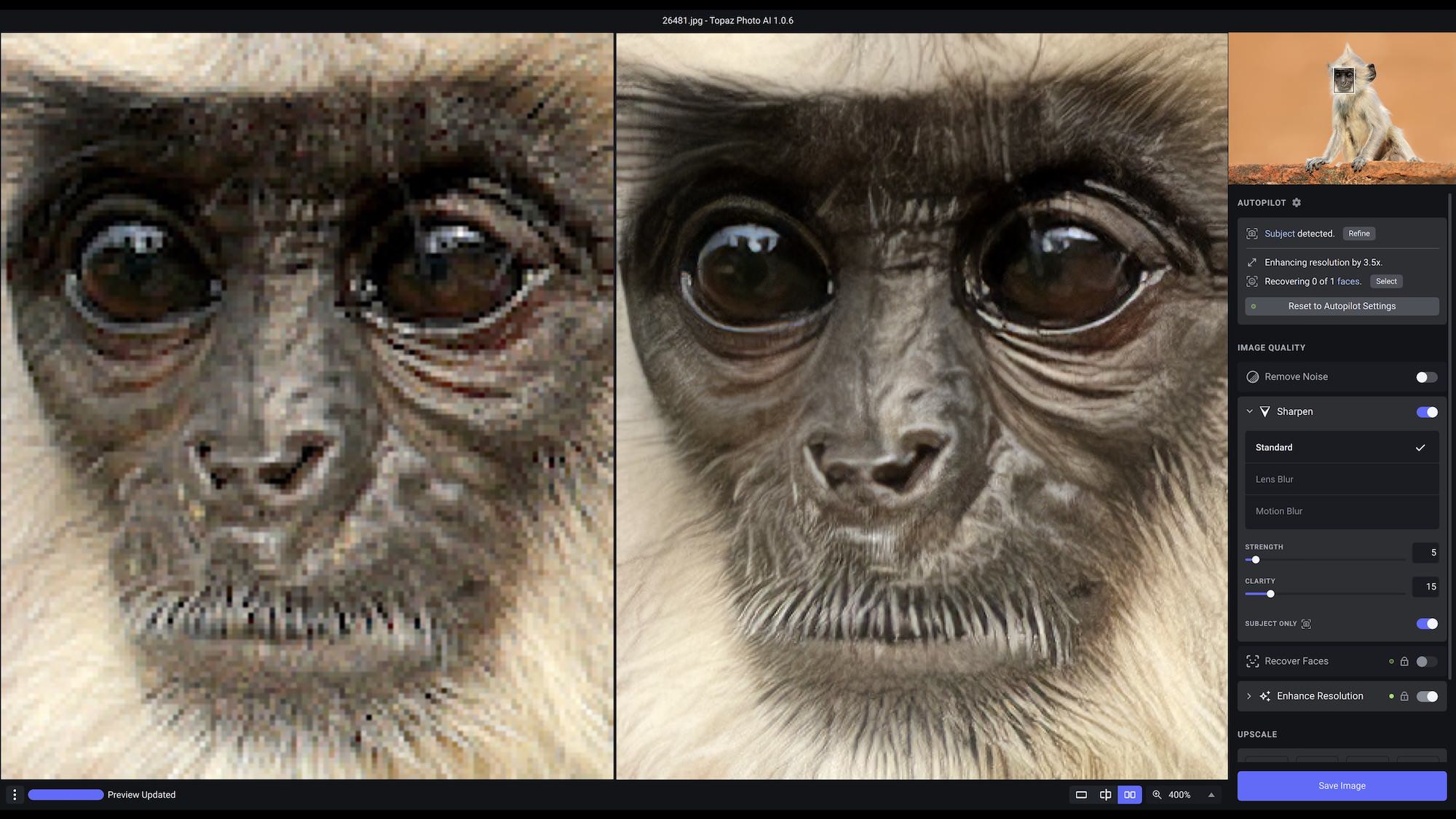Click the zoom magnifier icon
The image size is (1456, 819).
click(x=1157, y=795)
